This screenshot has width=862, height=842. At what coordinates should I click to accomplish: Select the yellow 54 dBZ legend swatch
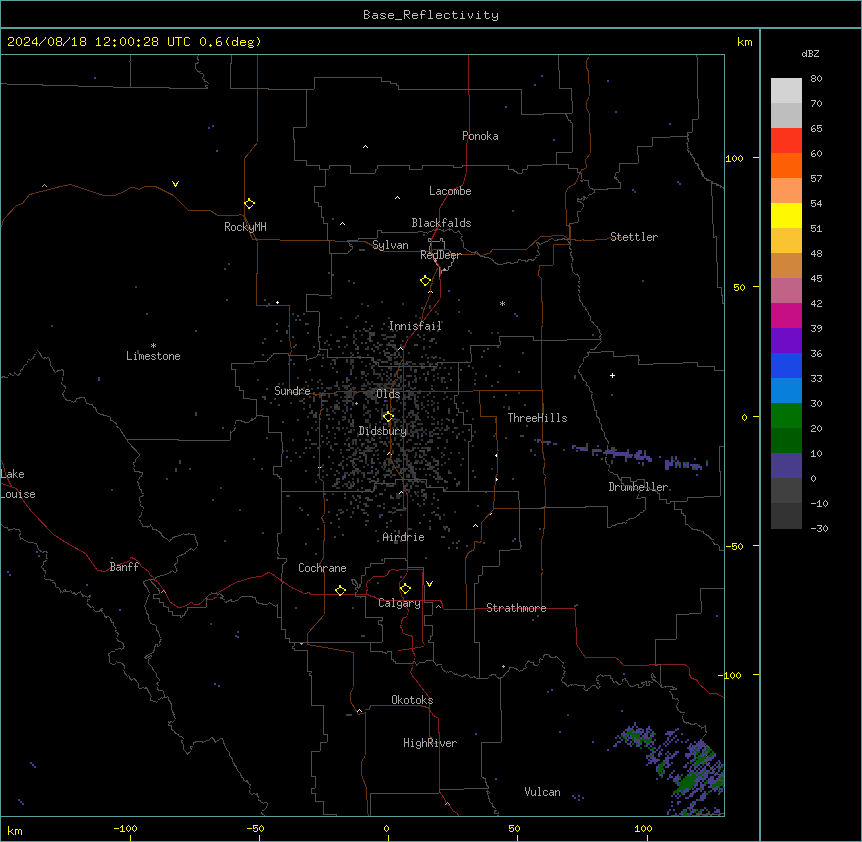tap(786, 215)
